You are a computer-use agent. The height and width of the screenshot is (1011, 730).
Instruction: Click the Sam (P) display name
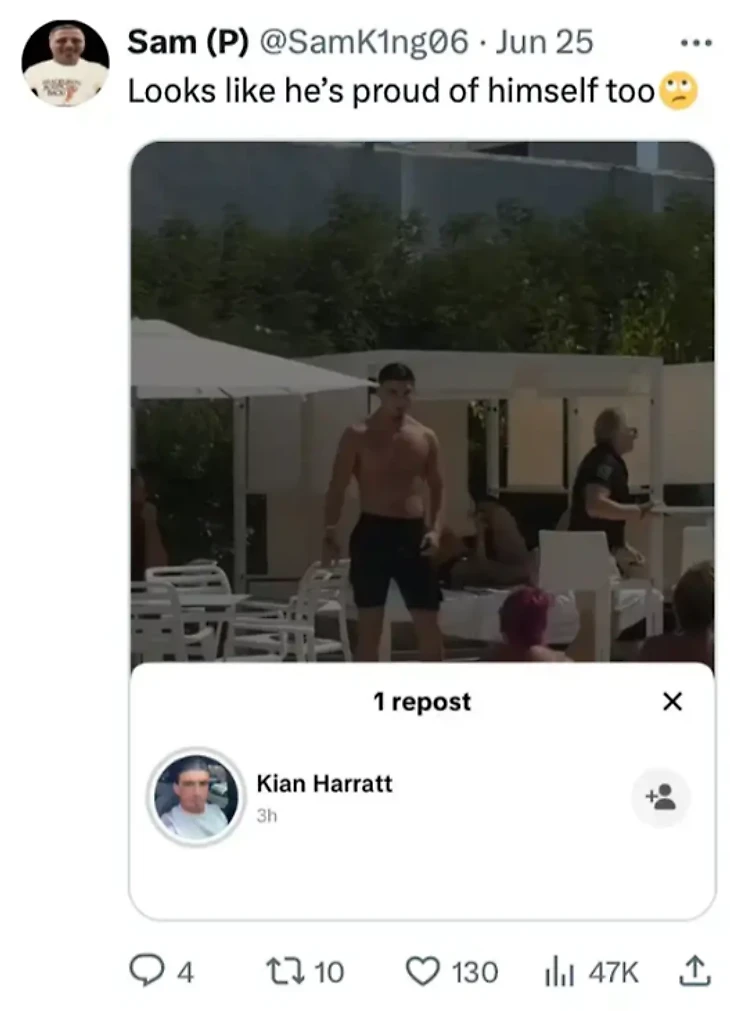coord(188,43)
